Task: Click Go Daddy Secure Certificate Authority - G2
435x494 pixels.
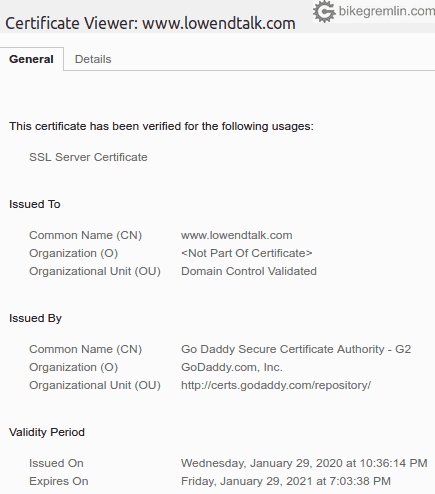Action: pyautogui.click(x=296, y=349)
